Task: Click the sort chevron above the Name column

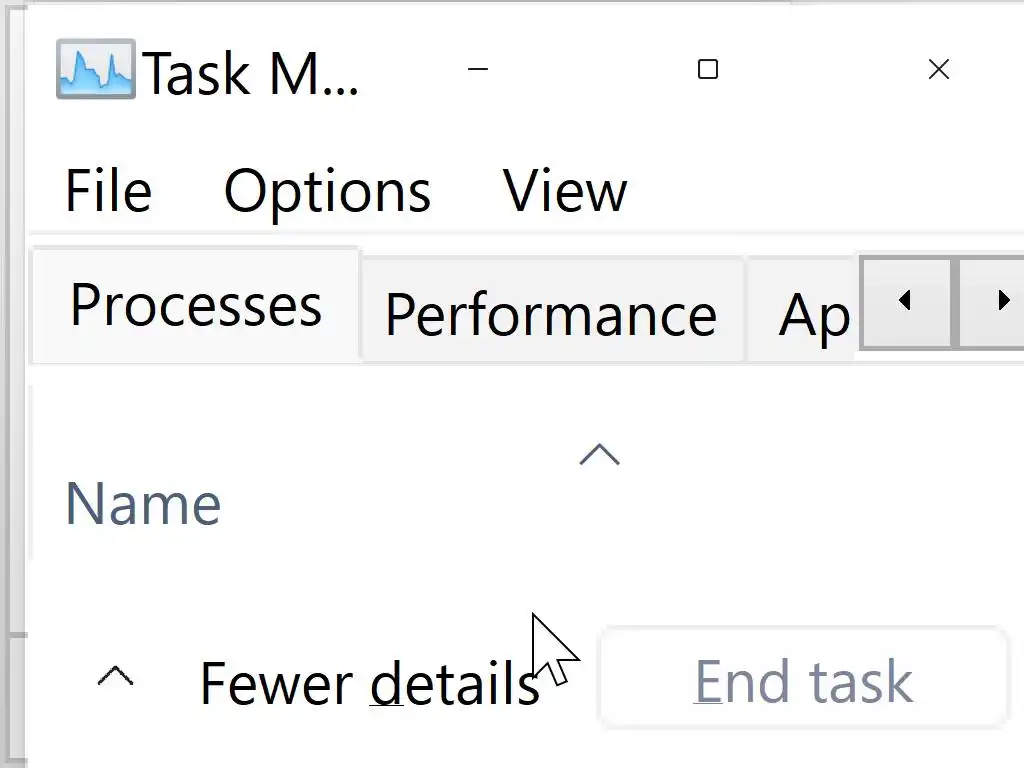Action: point(599,456)
